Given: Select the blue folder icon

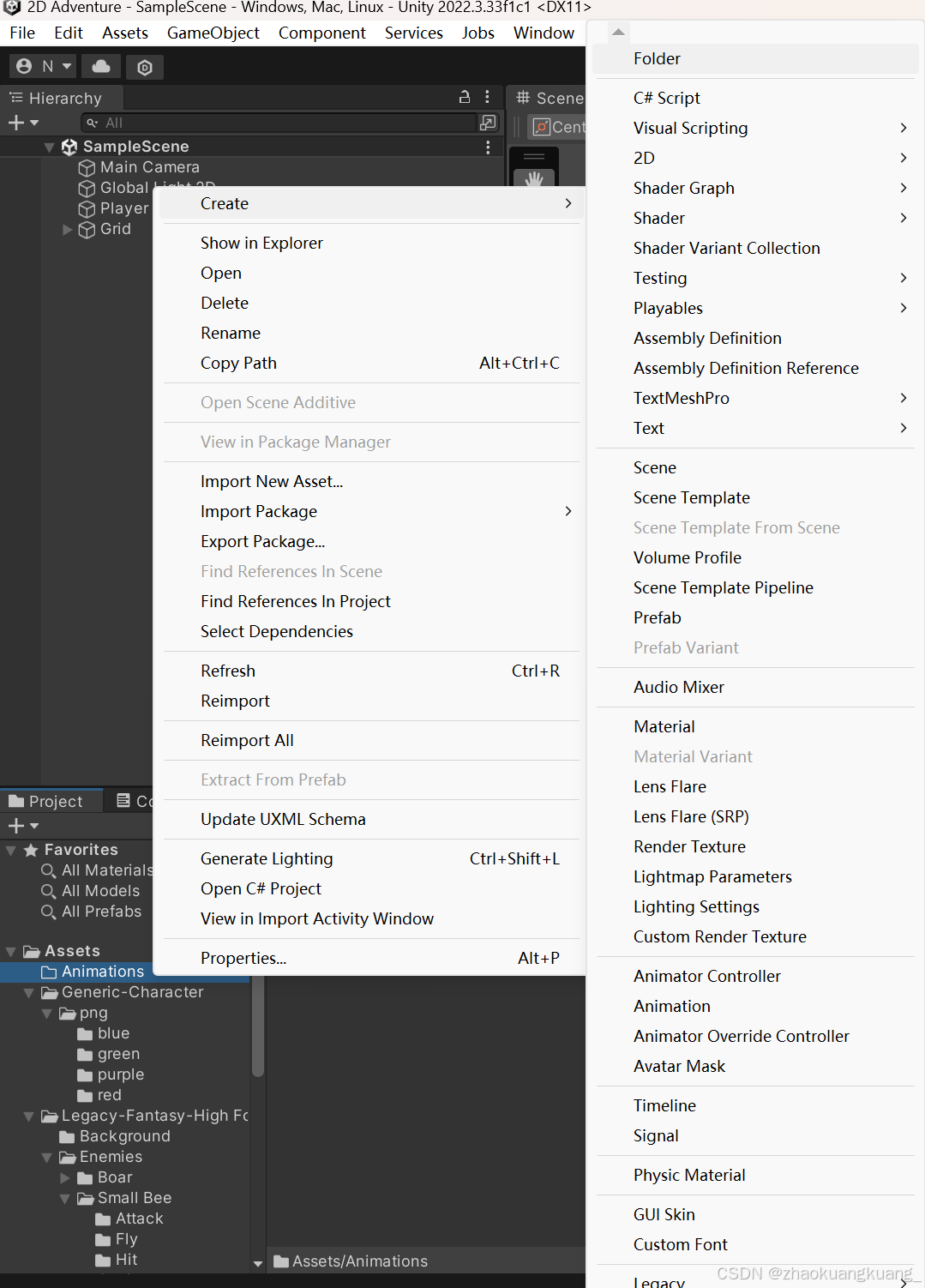Looking at the screenshot, I should (x=85, y=1034).
